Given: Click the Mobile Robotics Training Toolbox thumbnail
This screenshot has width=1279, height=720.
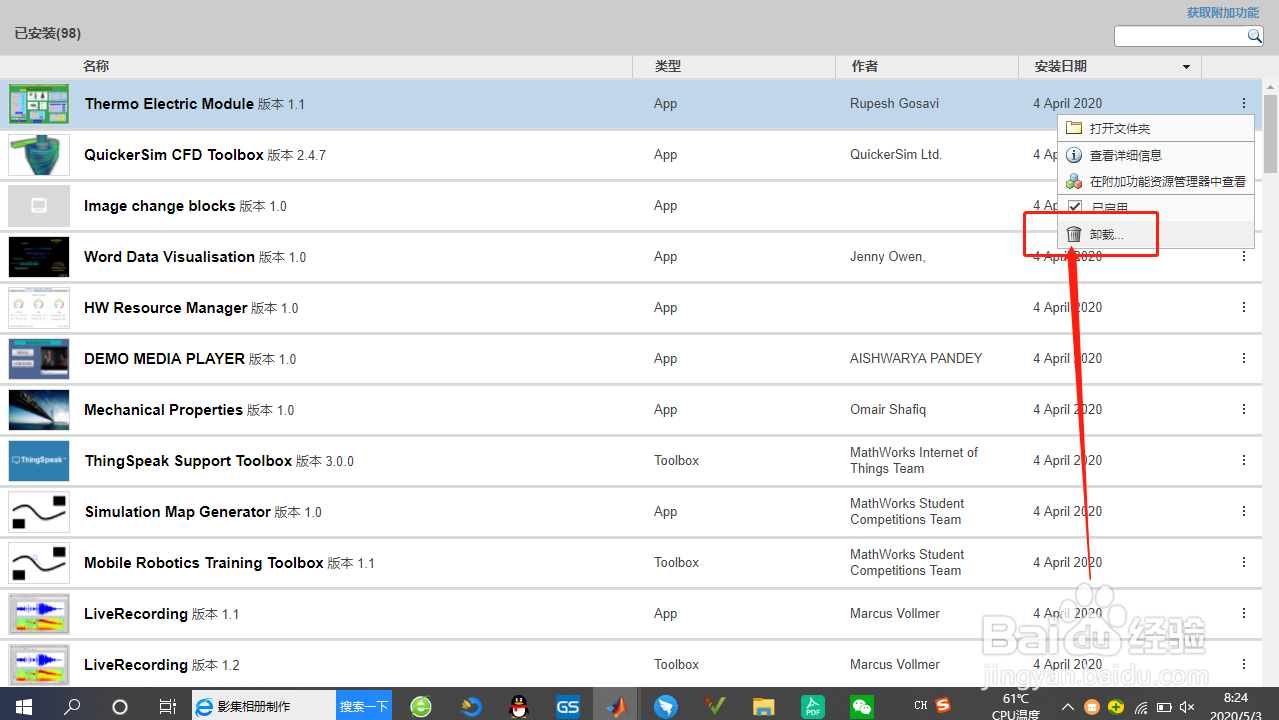Looking at the screenshot, I should pos(39,563).
